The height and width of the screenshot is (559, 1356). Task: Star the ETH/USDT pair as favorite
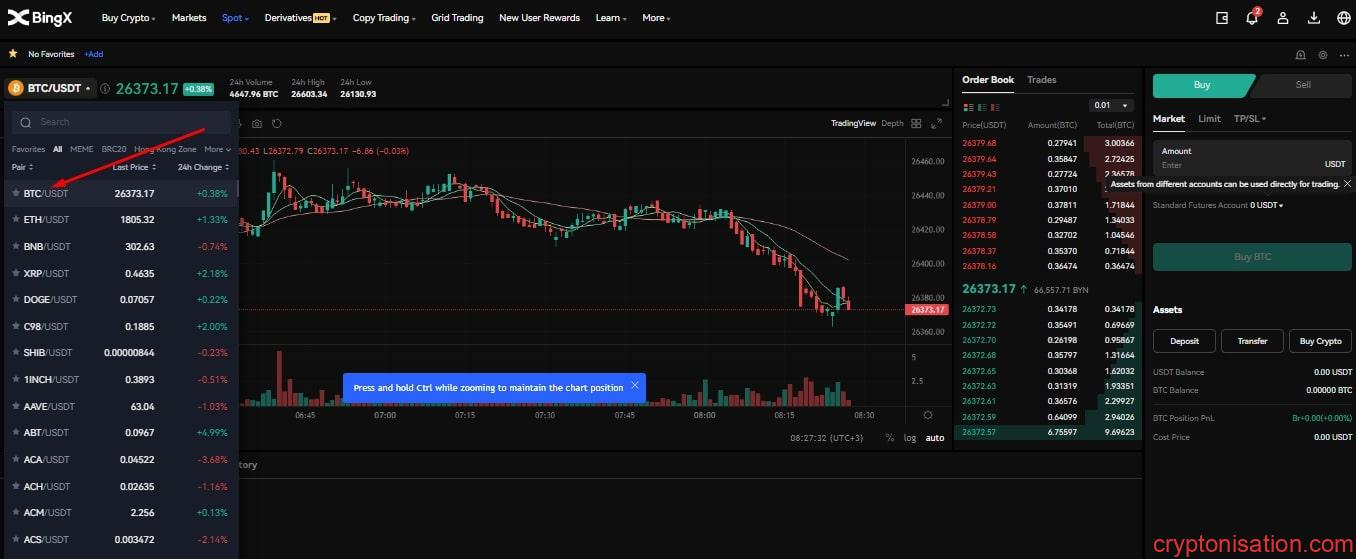coord(15,220)
